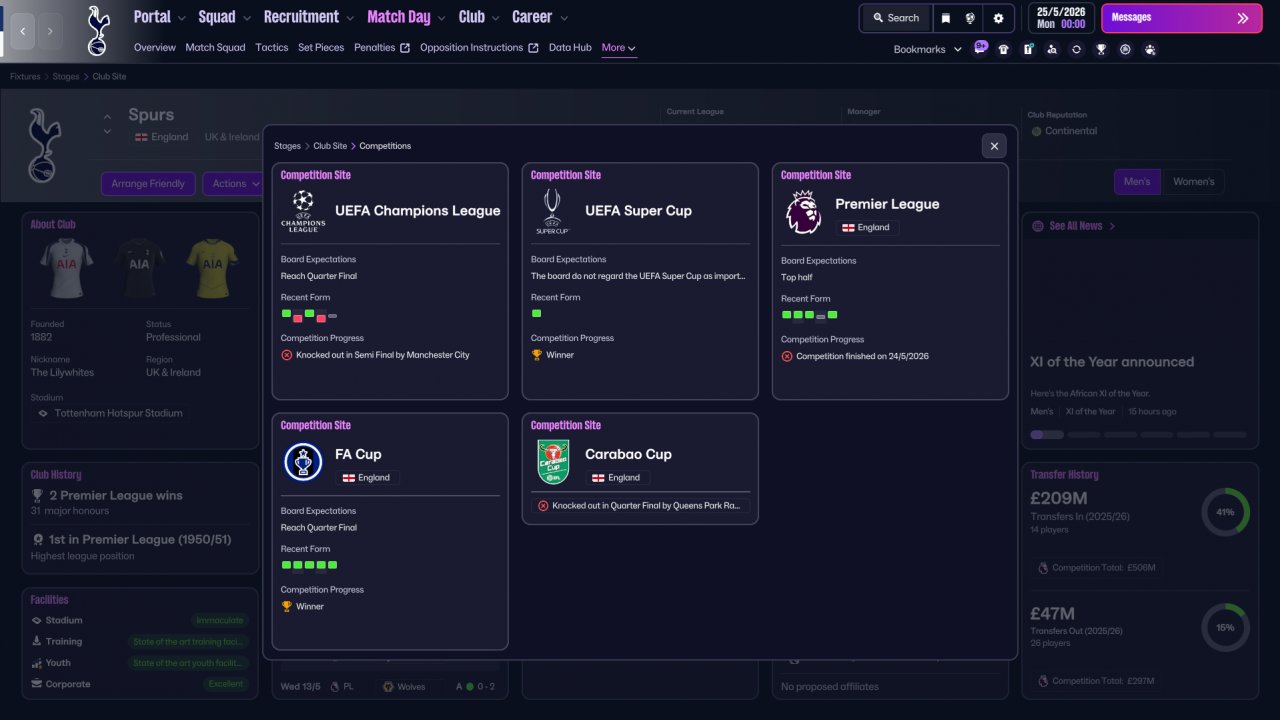The height and width of the screenshot is (720, 1280).
Task: Open the tactics board bookmark icon
Action: click(x=1028, y=49)
